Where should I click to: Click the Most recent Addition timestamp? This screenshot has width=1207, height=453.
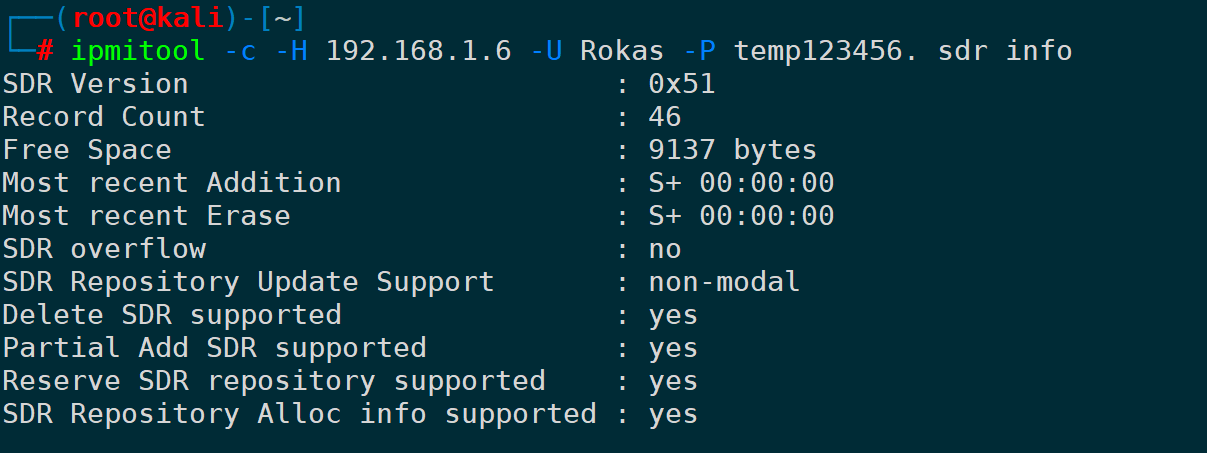coord(741,183)
